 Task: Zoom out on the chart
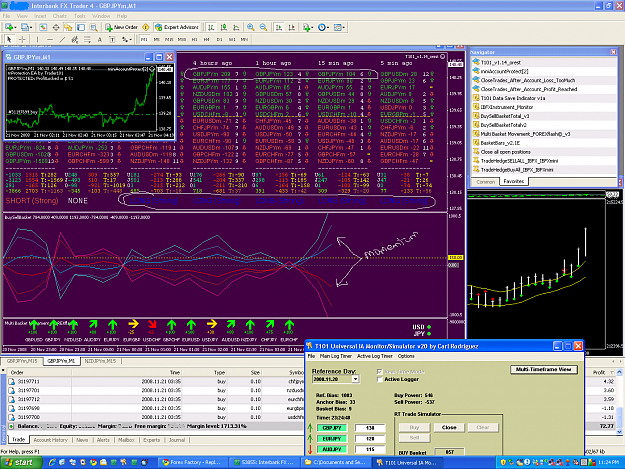(x=263, y=27)
